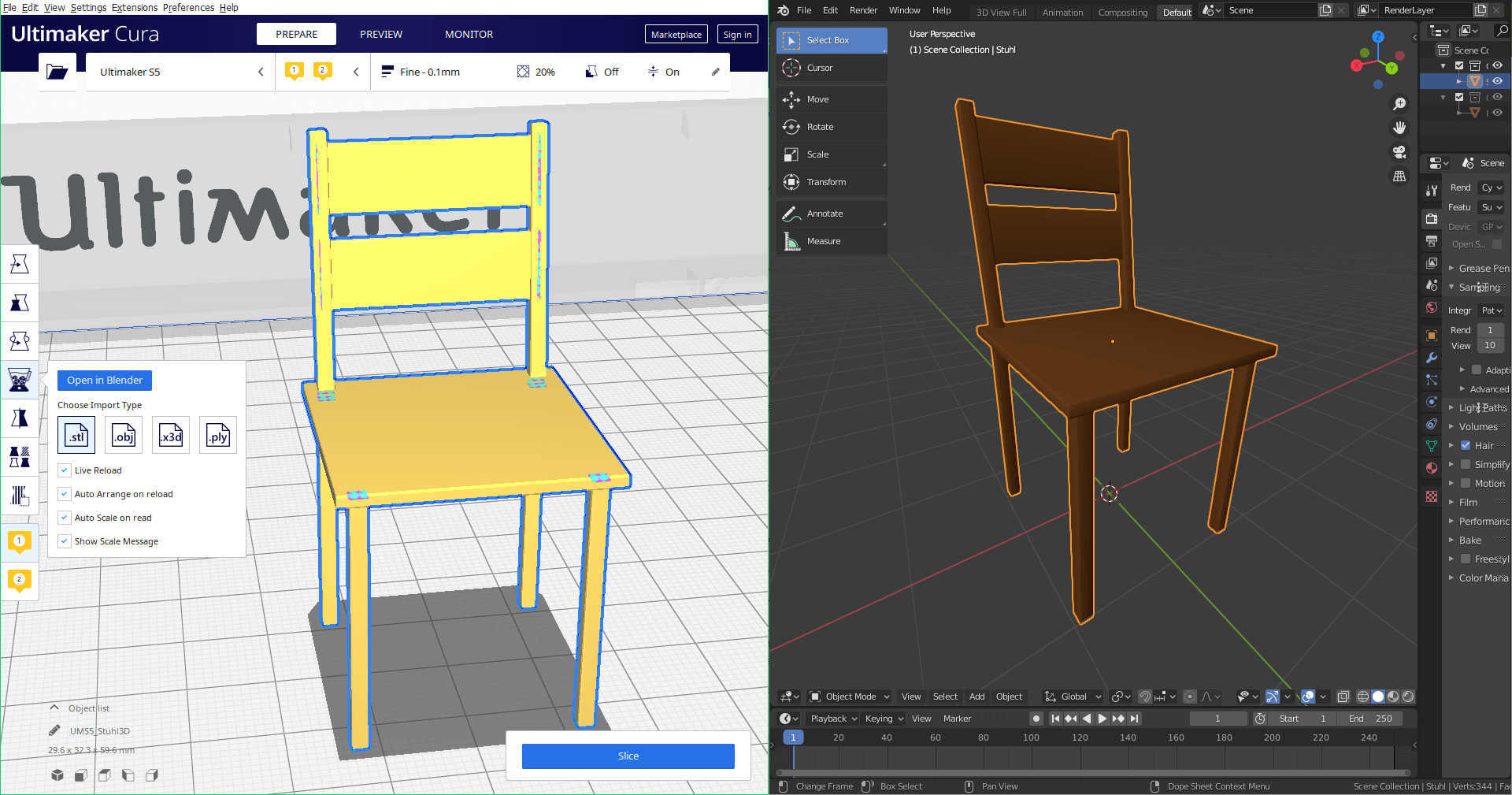Image resolution: width=1512 pixels, height=795 pixels.
Task: Enable Freestyle checkbox in Blender
Action: coord(1466,559)
